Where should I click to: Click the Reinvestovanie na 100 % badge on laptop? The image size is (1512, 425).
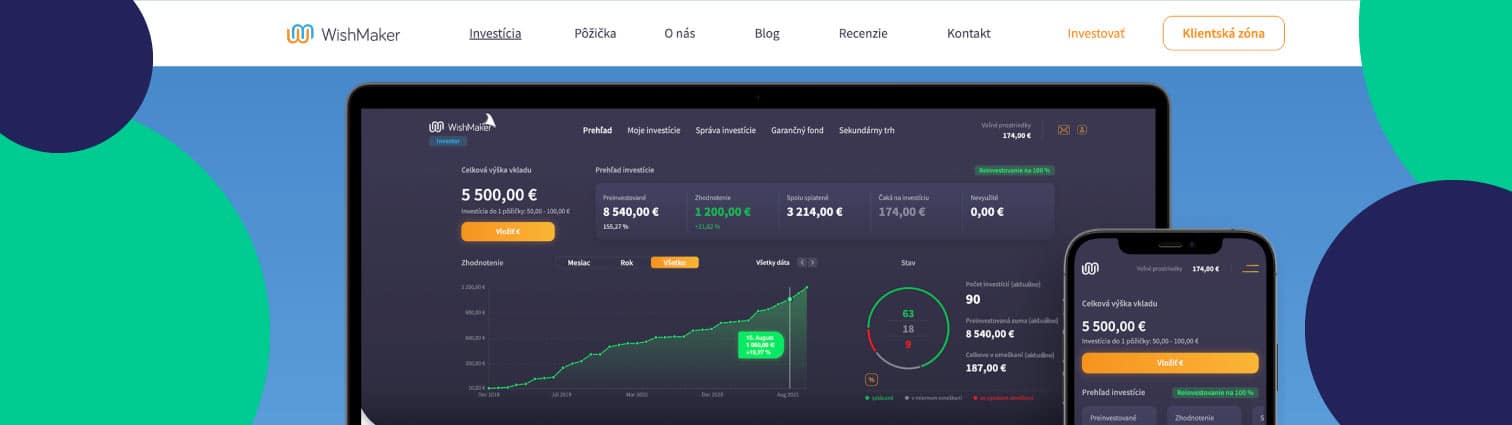[x=1014, y=170]
